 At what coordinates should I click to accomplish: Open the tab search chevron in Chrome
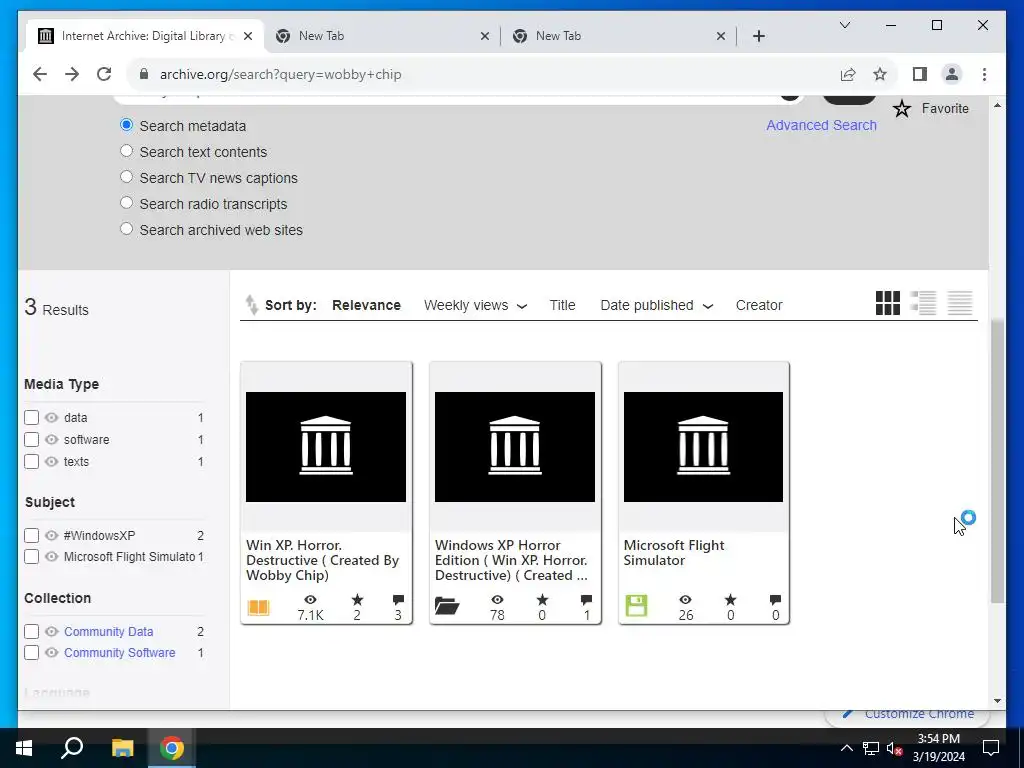(844, 25)
